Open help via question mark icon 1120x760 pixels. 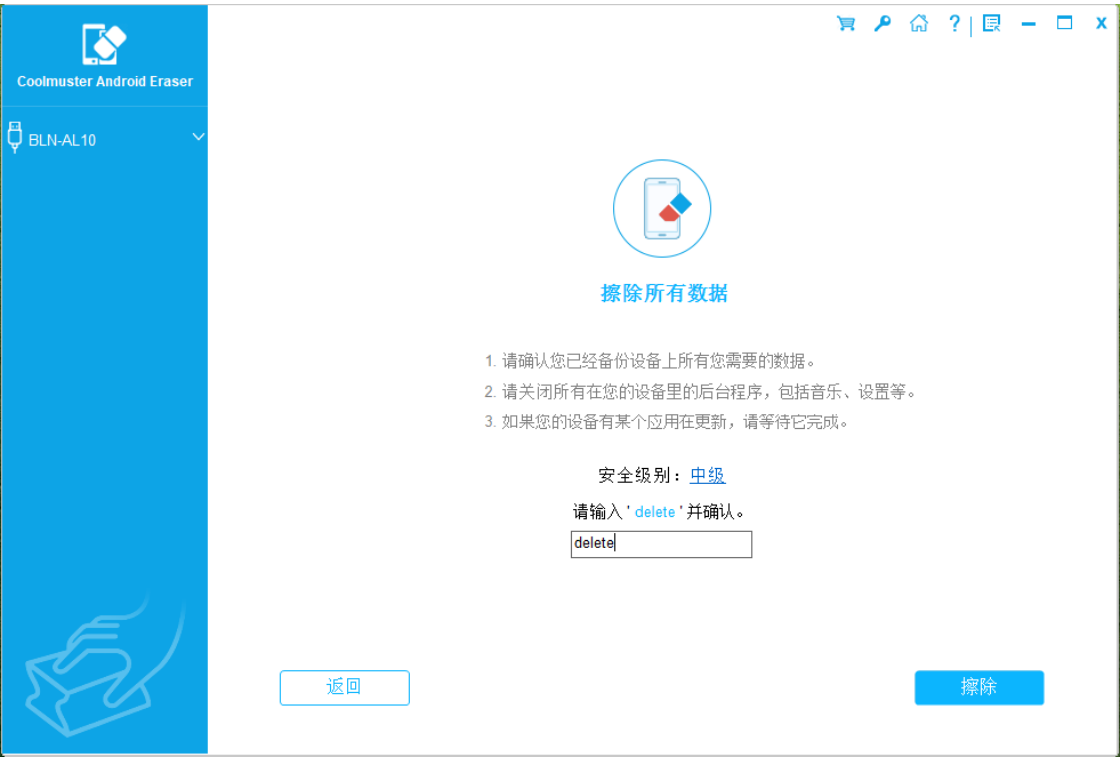pos(954,24)
